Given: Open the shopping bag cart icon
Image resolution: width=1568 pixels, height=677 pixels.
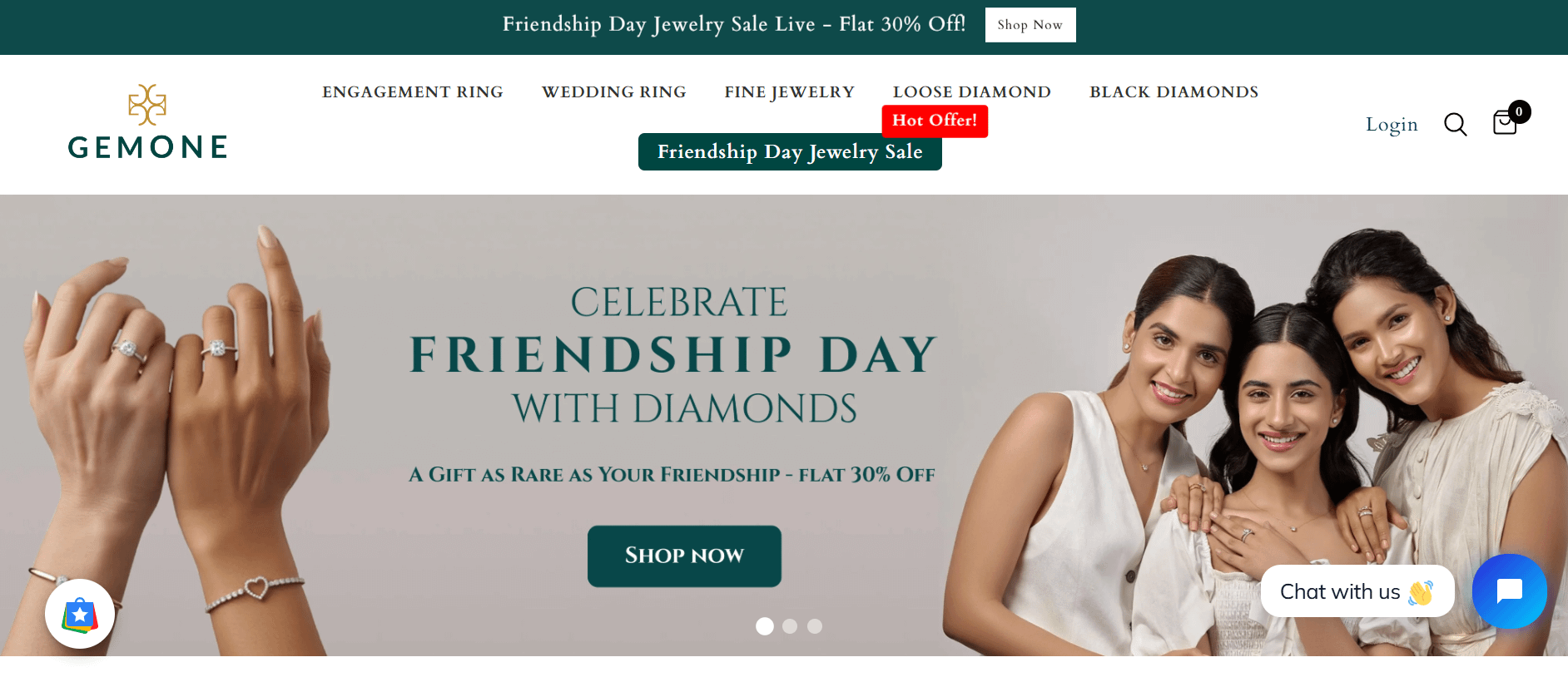Looking at the screenshot, I should click(1504, 124).
